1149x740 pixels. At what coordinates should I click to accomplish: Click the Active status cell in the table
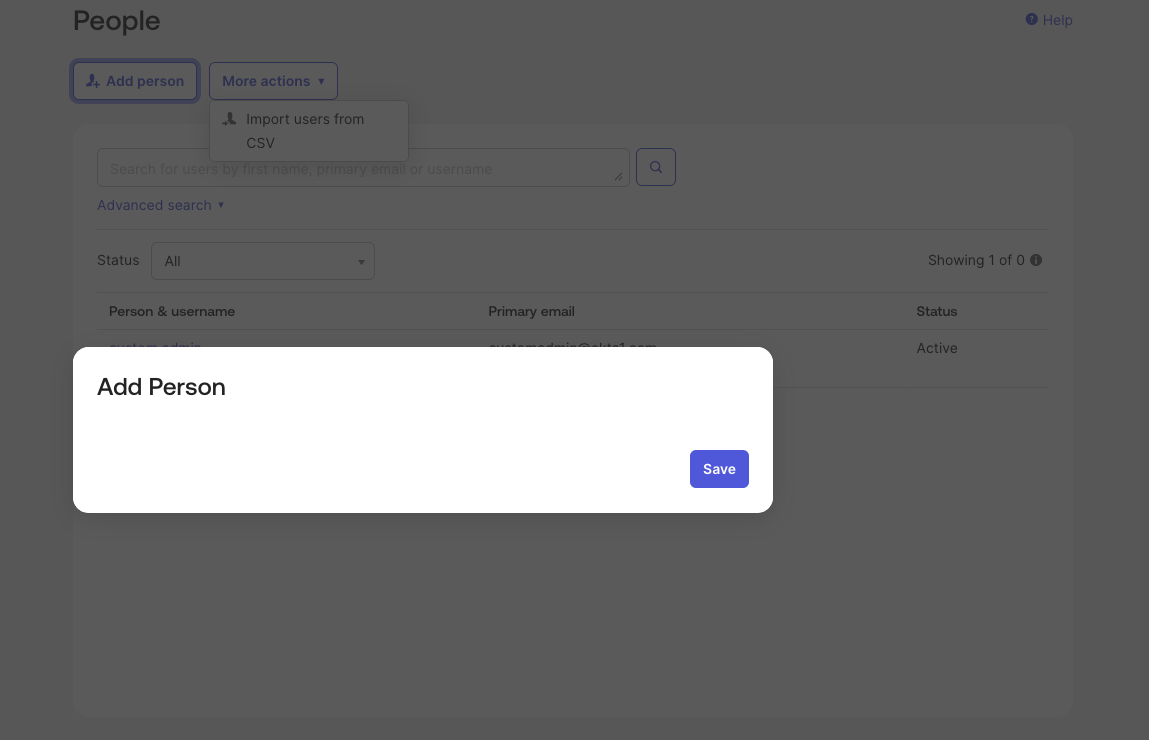click(936, 348)
